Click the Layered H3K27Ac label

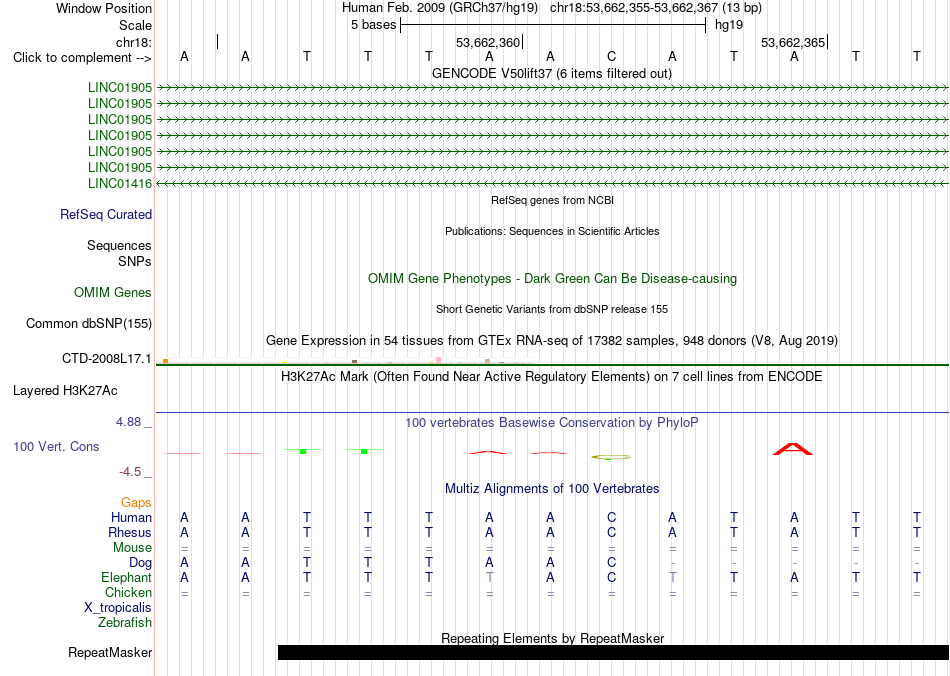[x=65, y=391]
